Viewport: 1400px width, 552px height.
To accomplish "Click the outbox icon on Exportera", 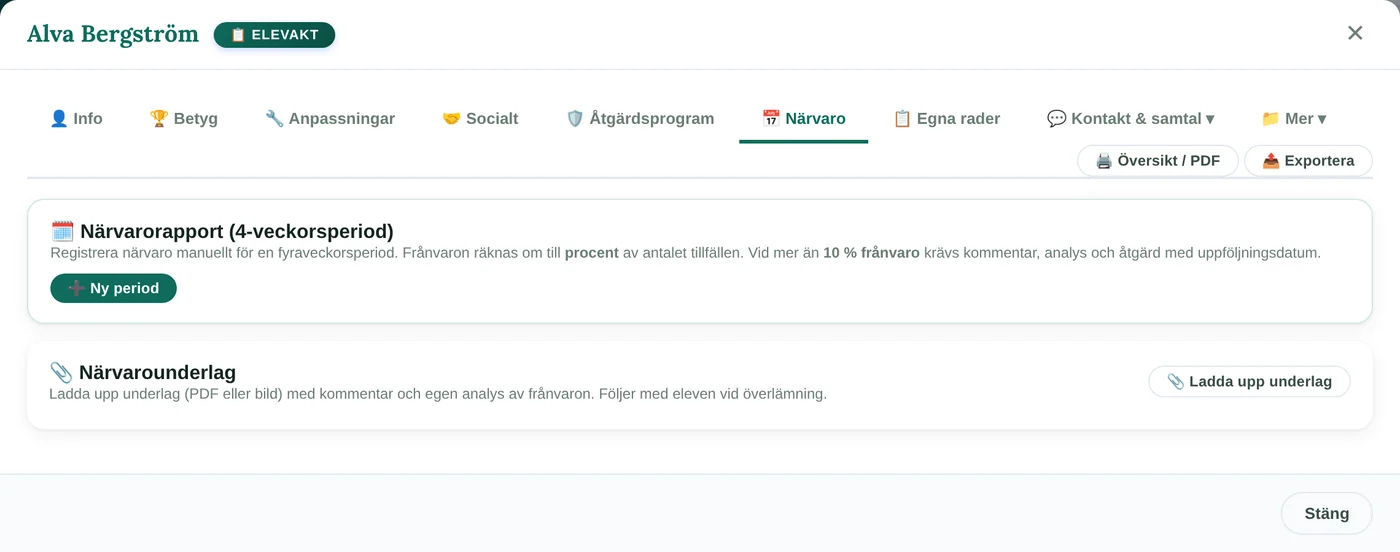I will click(1271, 161).
